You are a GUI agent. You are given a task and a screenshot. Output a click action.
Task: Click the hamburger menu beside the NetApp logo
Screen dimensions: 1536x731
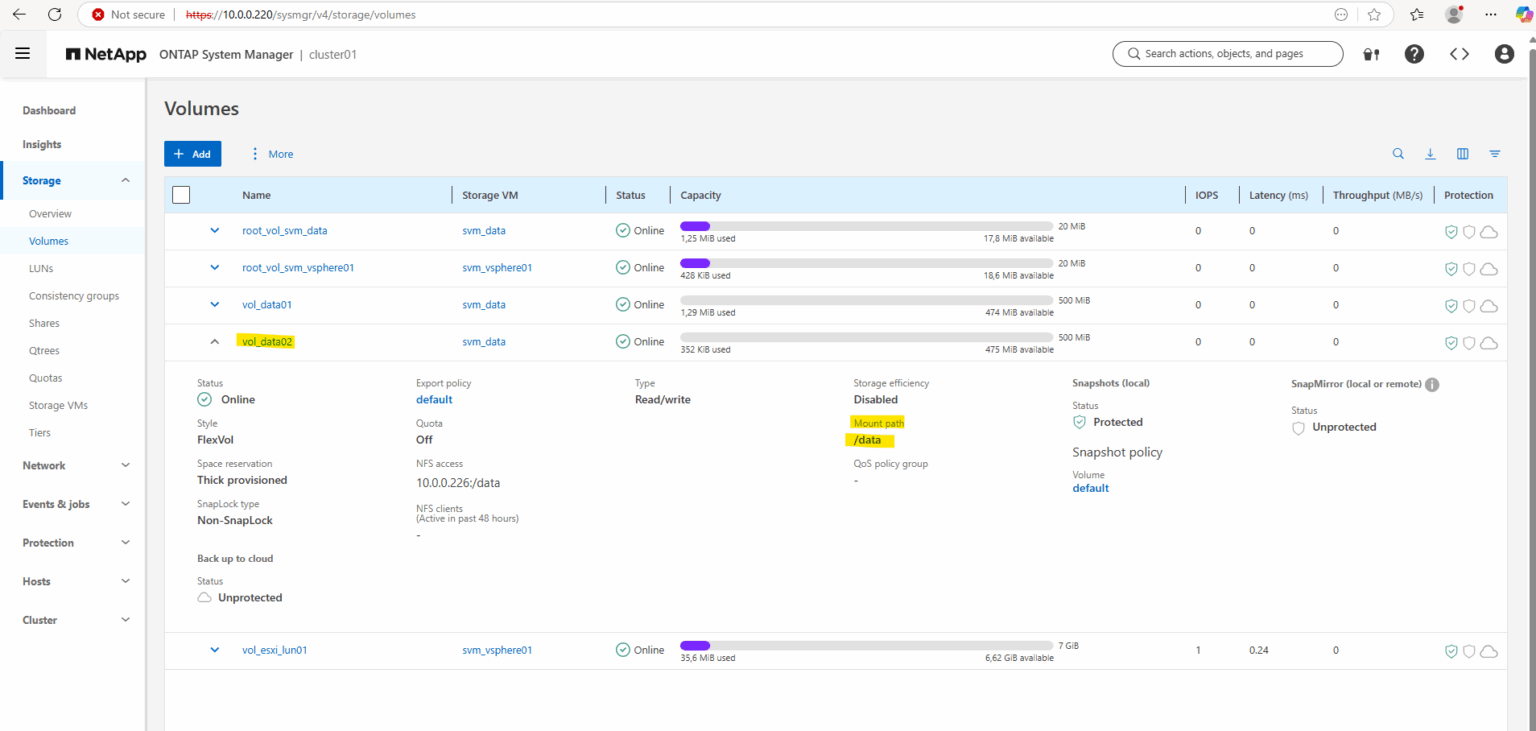pyautogui.click(x=23, y=53)
